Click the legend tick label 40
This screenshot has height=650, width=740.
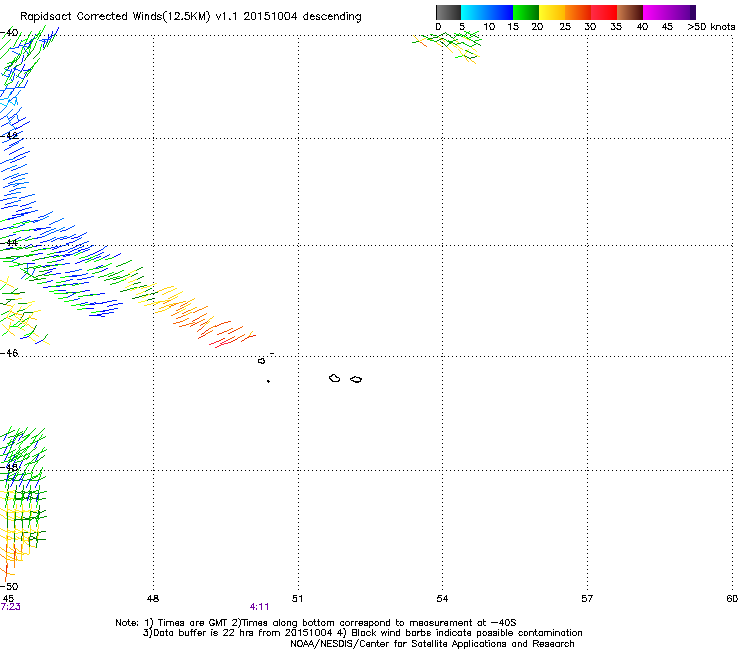[642, 27]
